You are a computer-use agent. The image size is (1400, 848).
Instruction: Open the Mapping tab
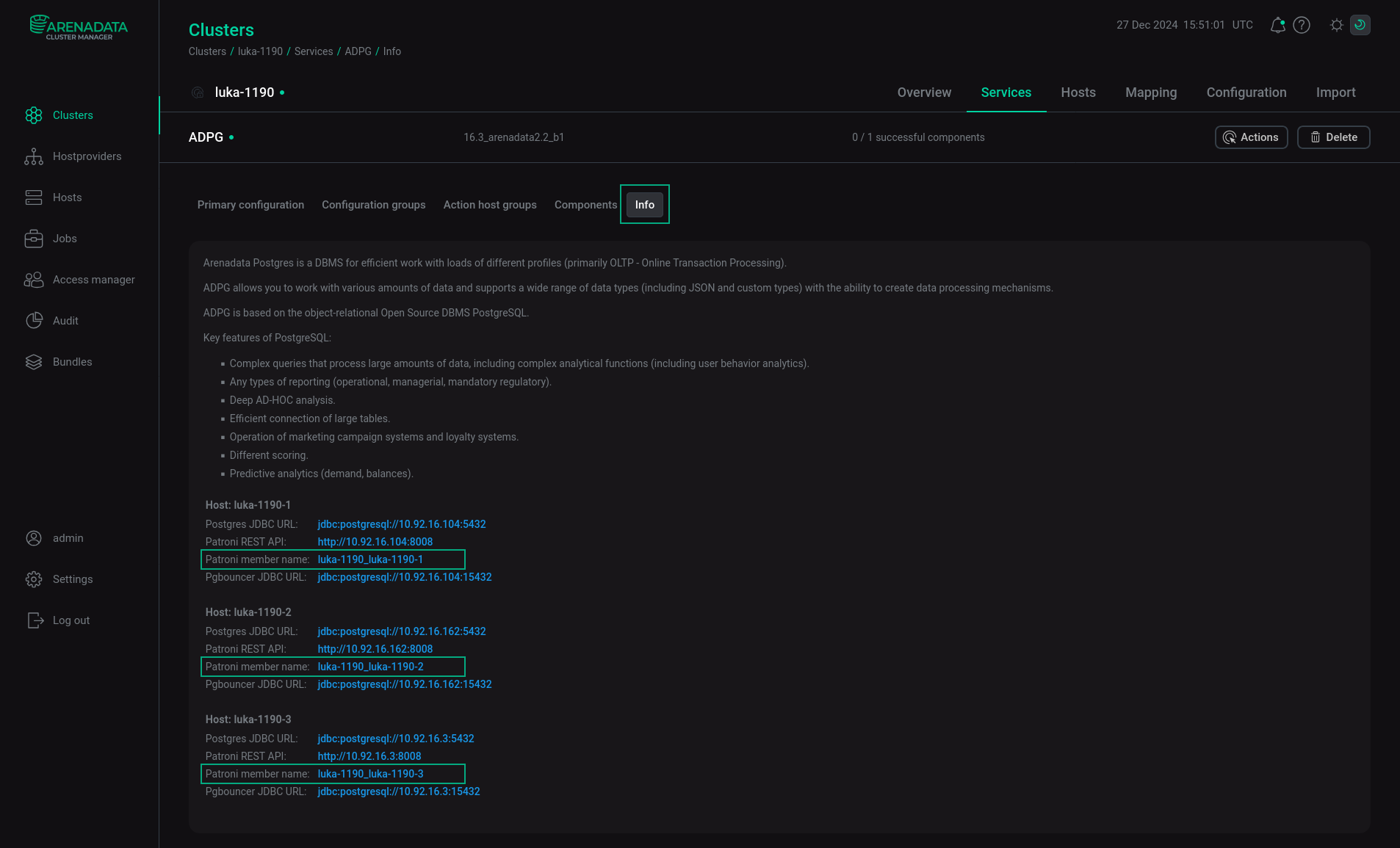click(x=1151, y=93)
